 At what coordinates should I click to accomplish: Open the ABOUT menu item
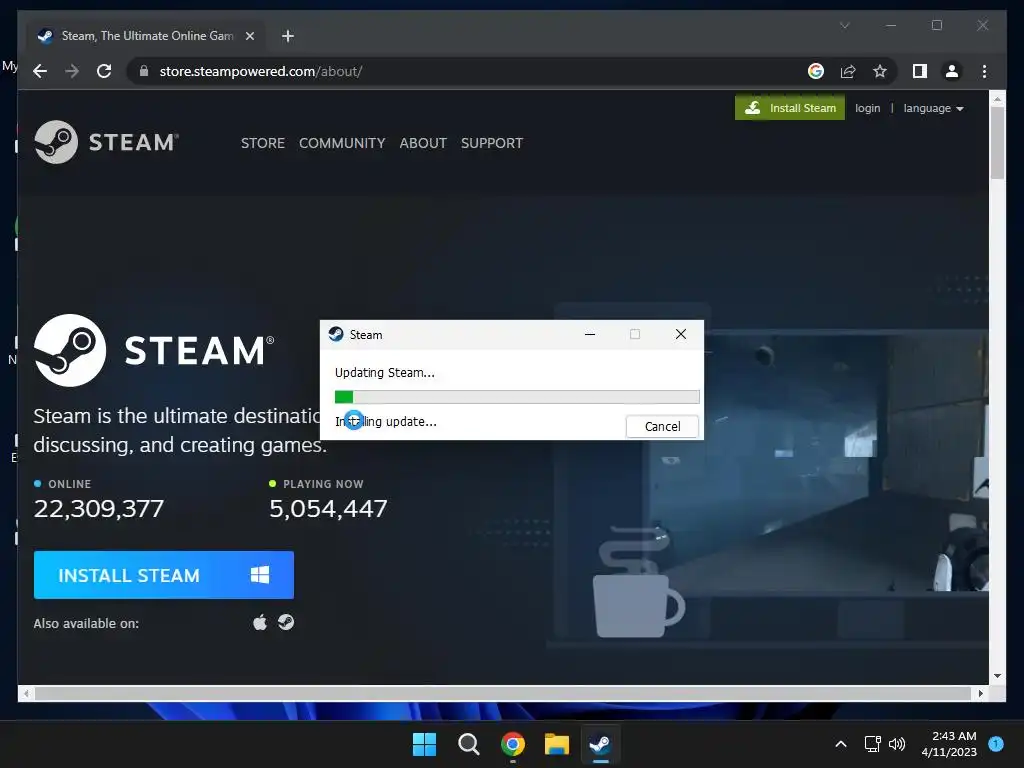click(x=423, y=143)
